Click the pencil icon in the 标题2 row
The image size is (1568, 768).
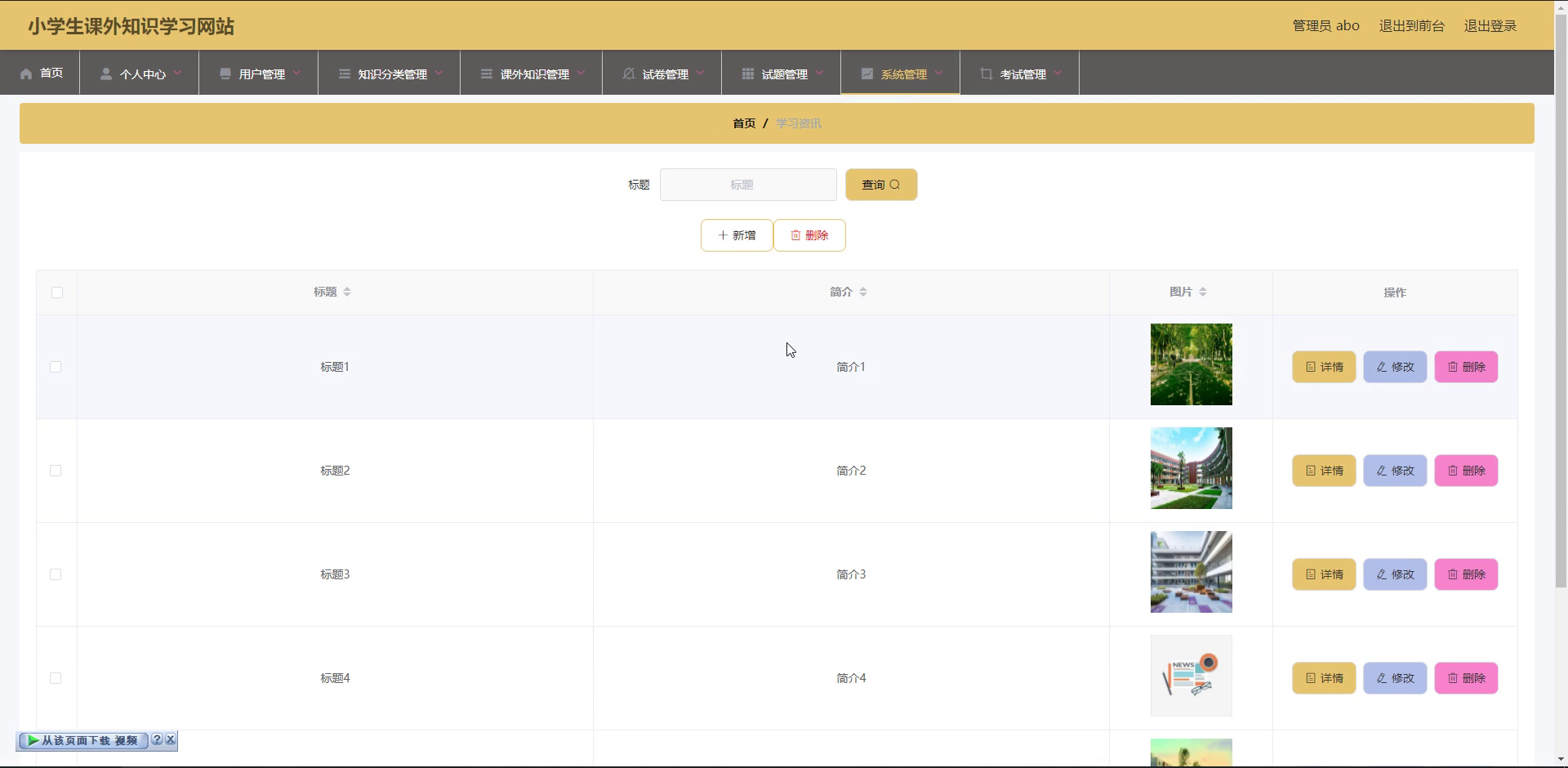click(x=1382, y=471)
